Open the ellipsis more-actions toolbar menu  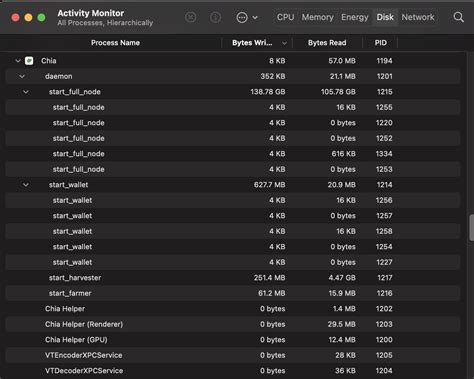(x=242, y=17)
